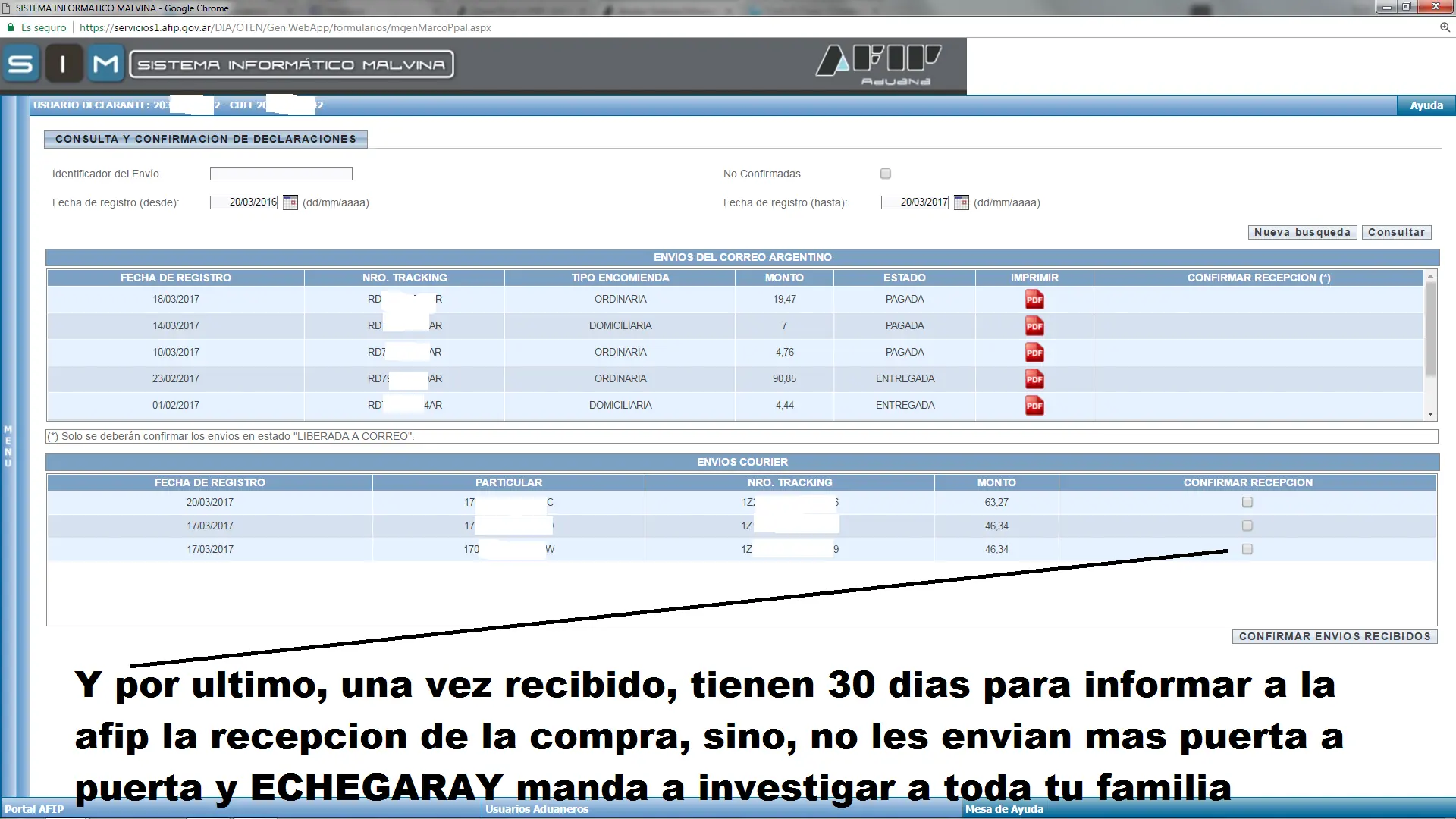Image resolution: width=1456 pixels, height=819 pixels.
Task: Click the FECHA DE REGISTRO header in Correo table
Action: 176,278
